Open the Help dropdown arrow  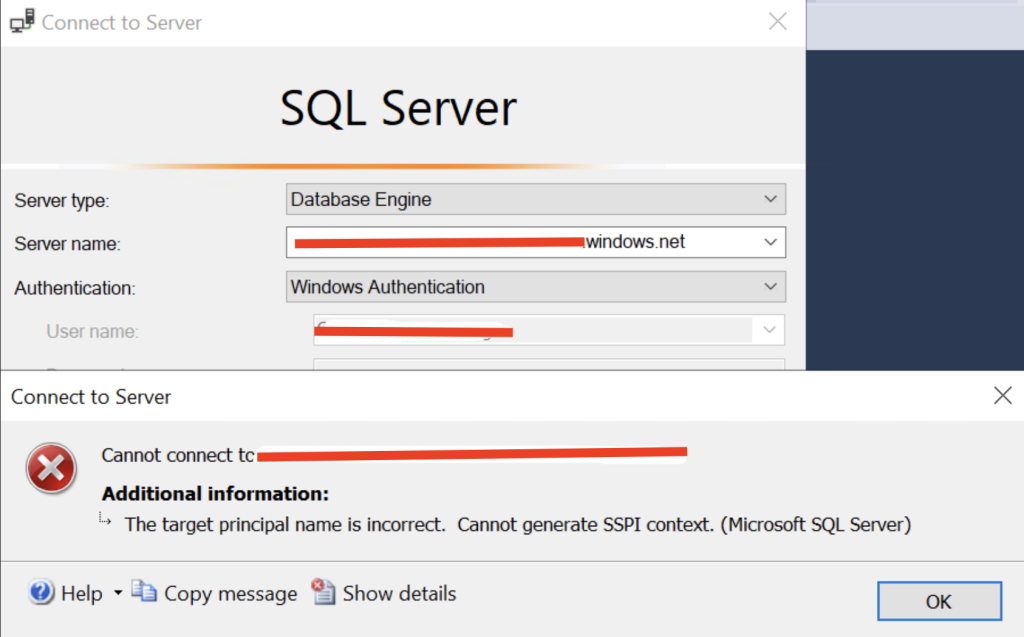[118, 593]
